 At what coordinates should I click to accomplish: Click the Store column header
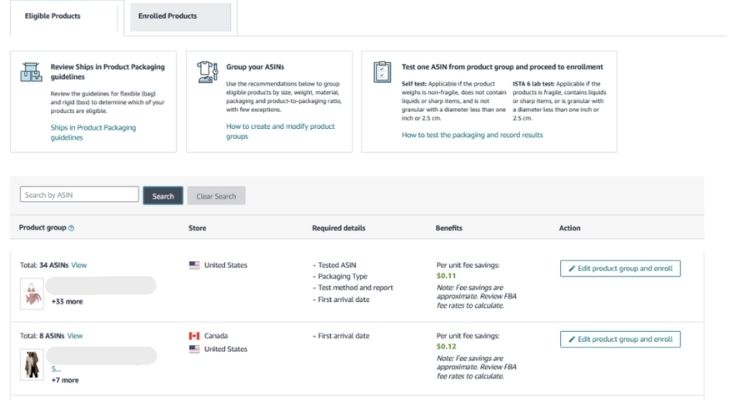(x=197, y=228)
